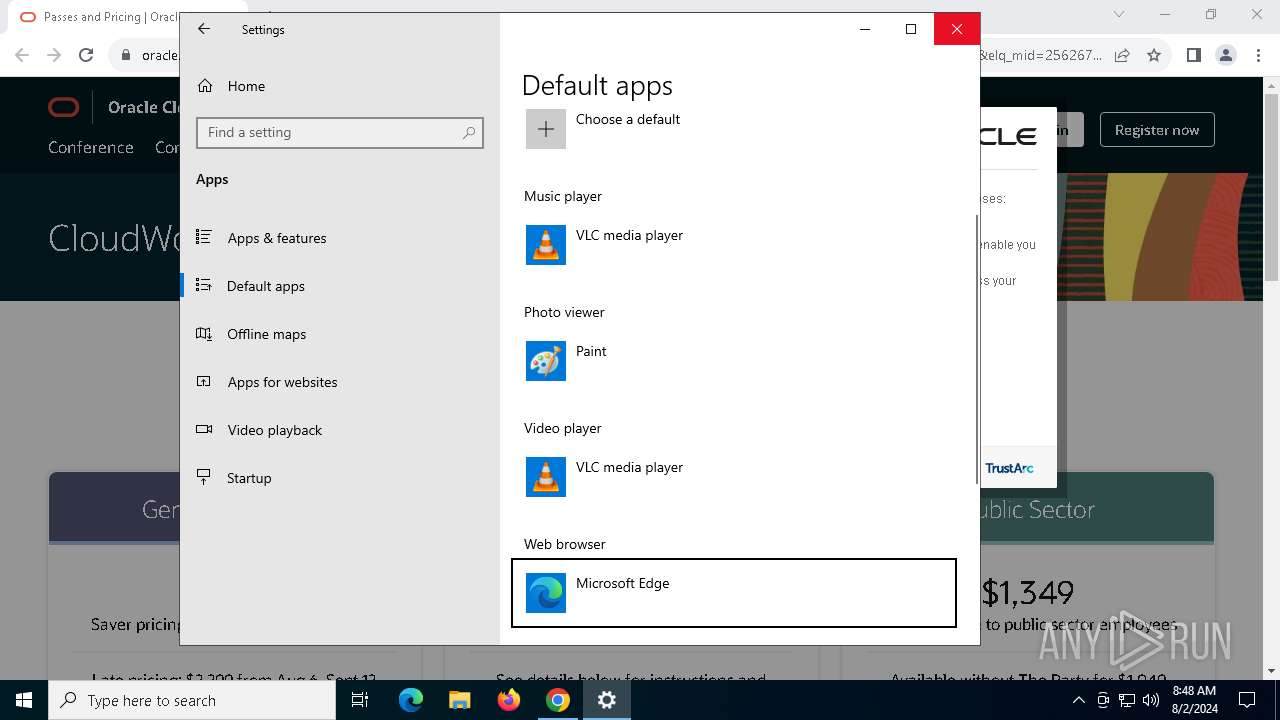Open Startup apps settings
This screenshot has height=720, width=1280.
[339, 478]
